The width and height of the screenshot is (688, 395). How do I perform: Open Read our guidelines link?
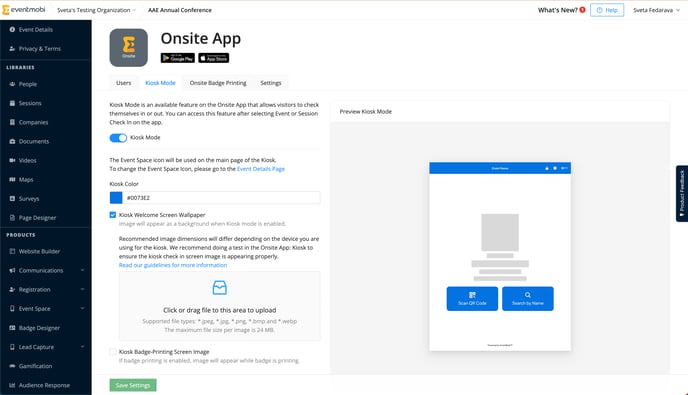[173, 265]
